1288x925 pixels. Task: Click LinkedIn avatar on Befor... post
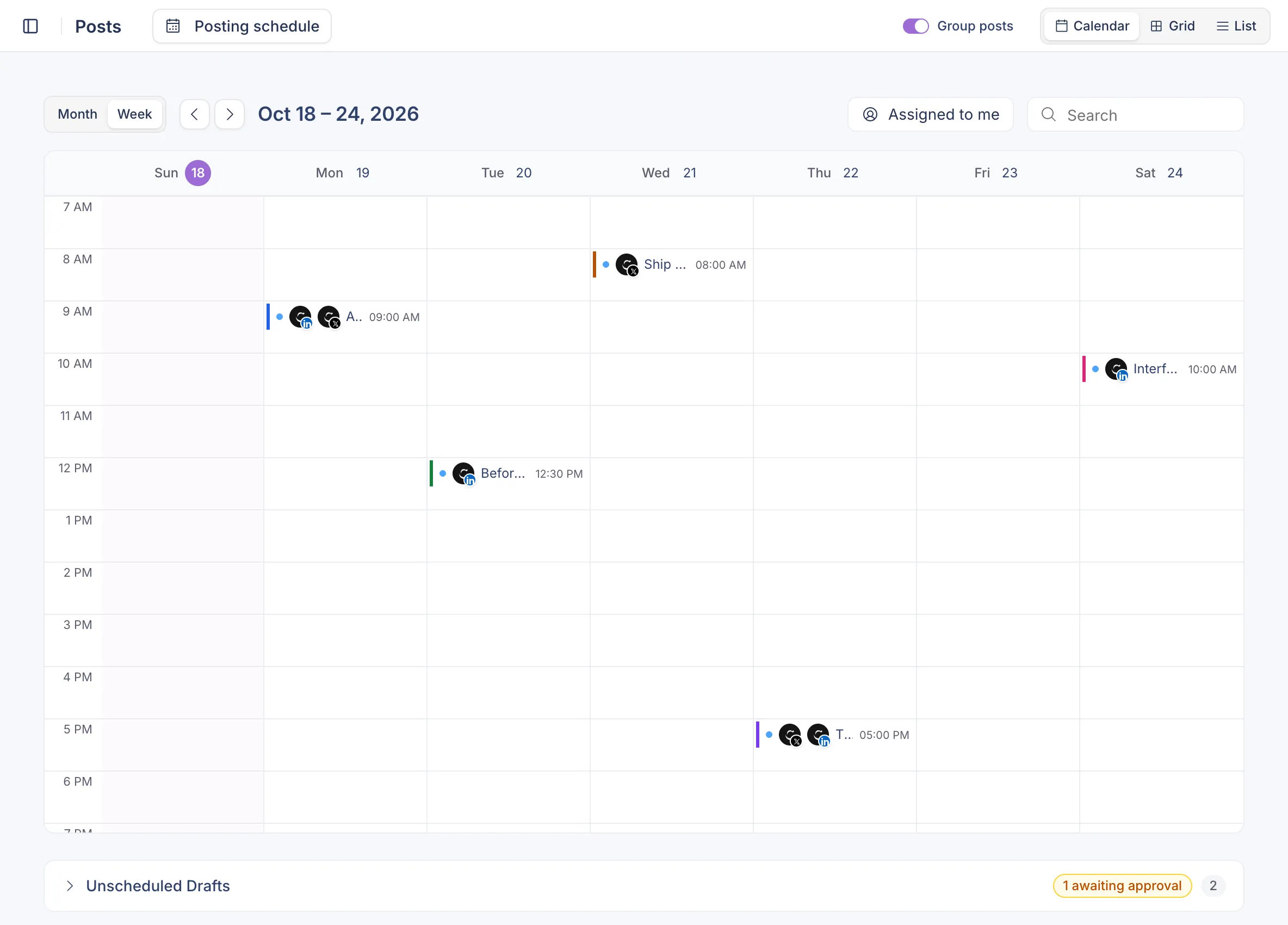pyautogui.click(x=463, y=474)
